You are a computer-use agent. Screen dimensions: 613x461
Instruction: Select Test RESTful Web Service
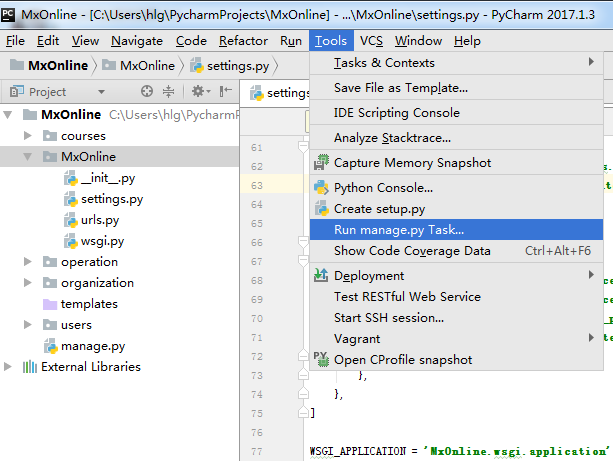(x=456, y=296)
